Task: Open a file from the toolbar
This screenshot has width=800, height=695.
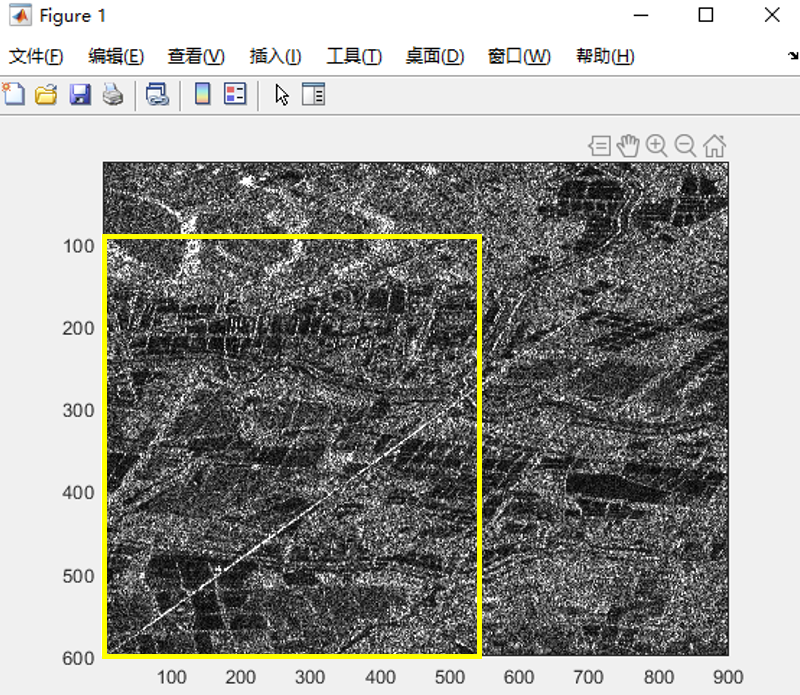Action: pos(47,93)
